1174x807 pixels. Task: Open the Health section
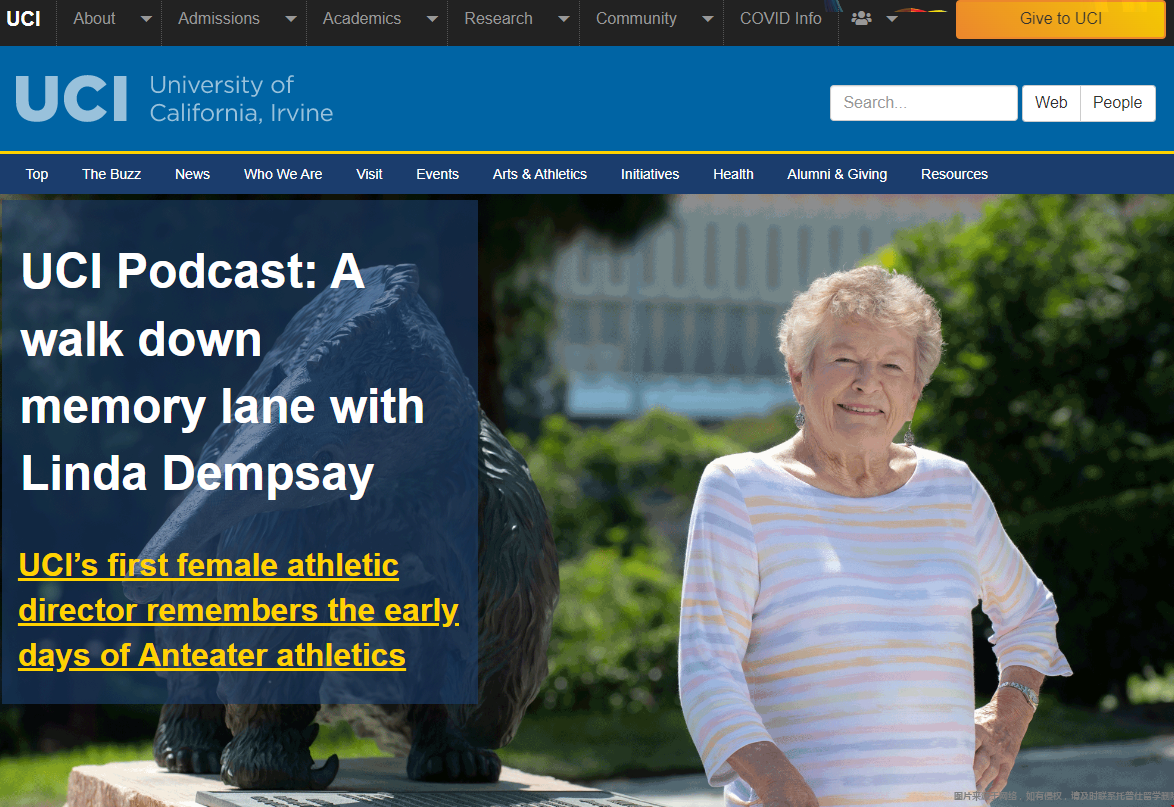pos(733,174)
